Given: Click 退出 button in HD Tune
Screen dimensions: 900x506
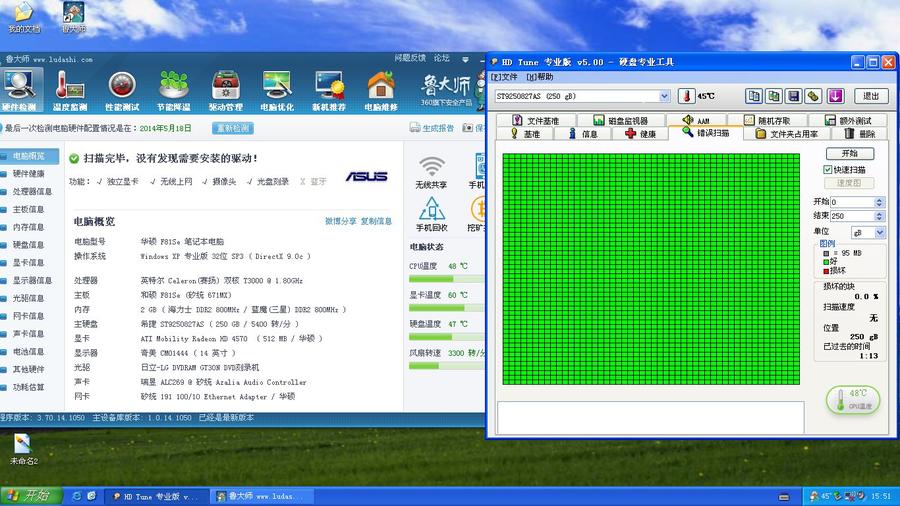Looking at the screenshot, I should click(x=871, y=96).
